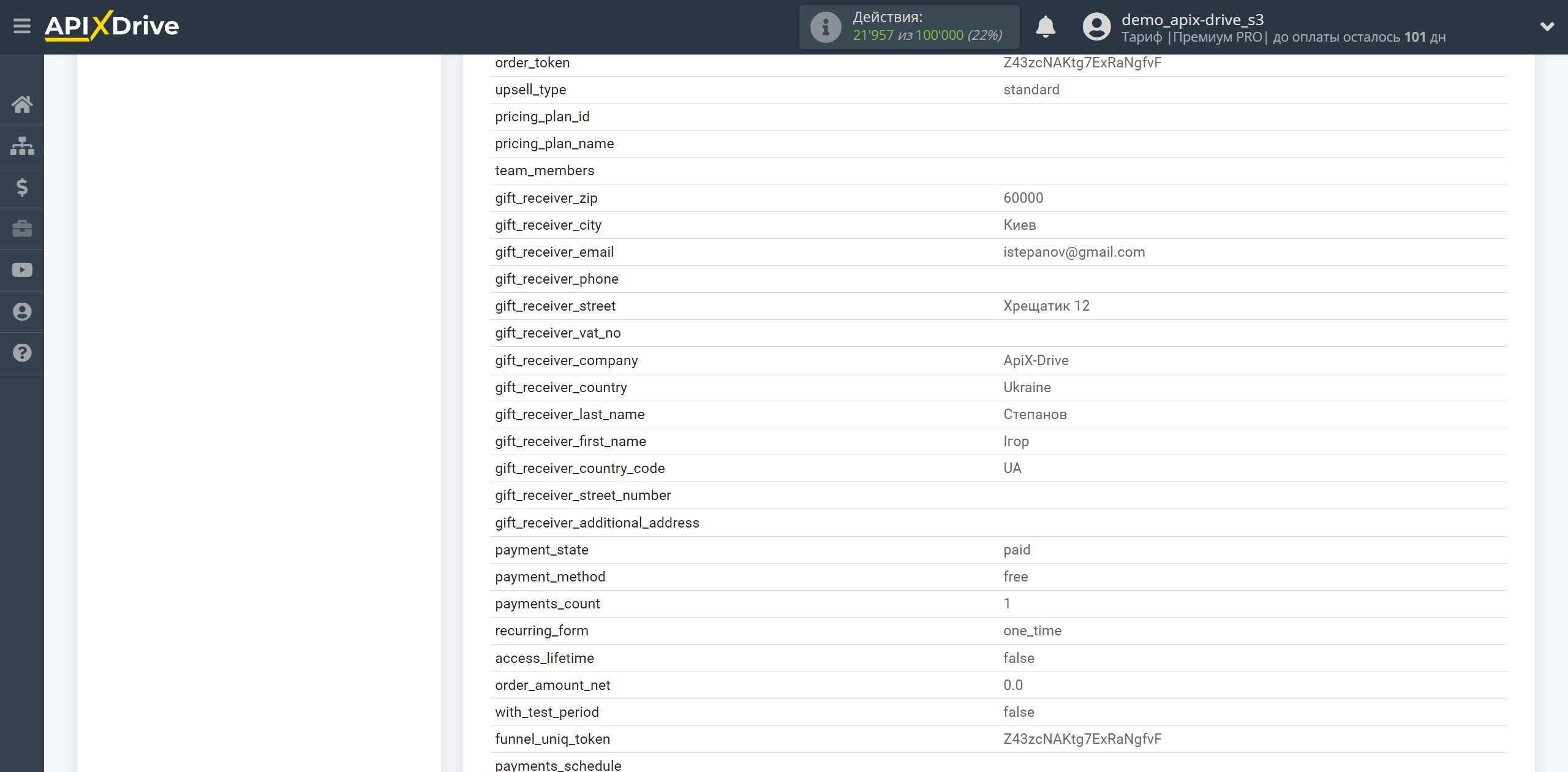Select the funnel_uniq_token value
The height and width of the screenshot is (772, 1568).
point(1082,739)
